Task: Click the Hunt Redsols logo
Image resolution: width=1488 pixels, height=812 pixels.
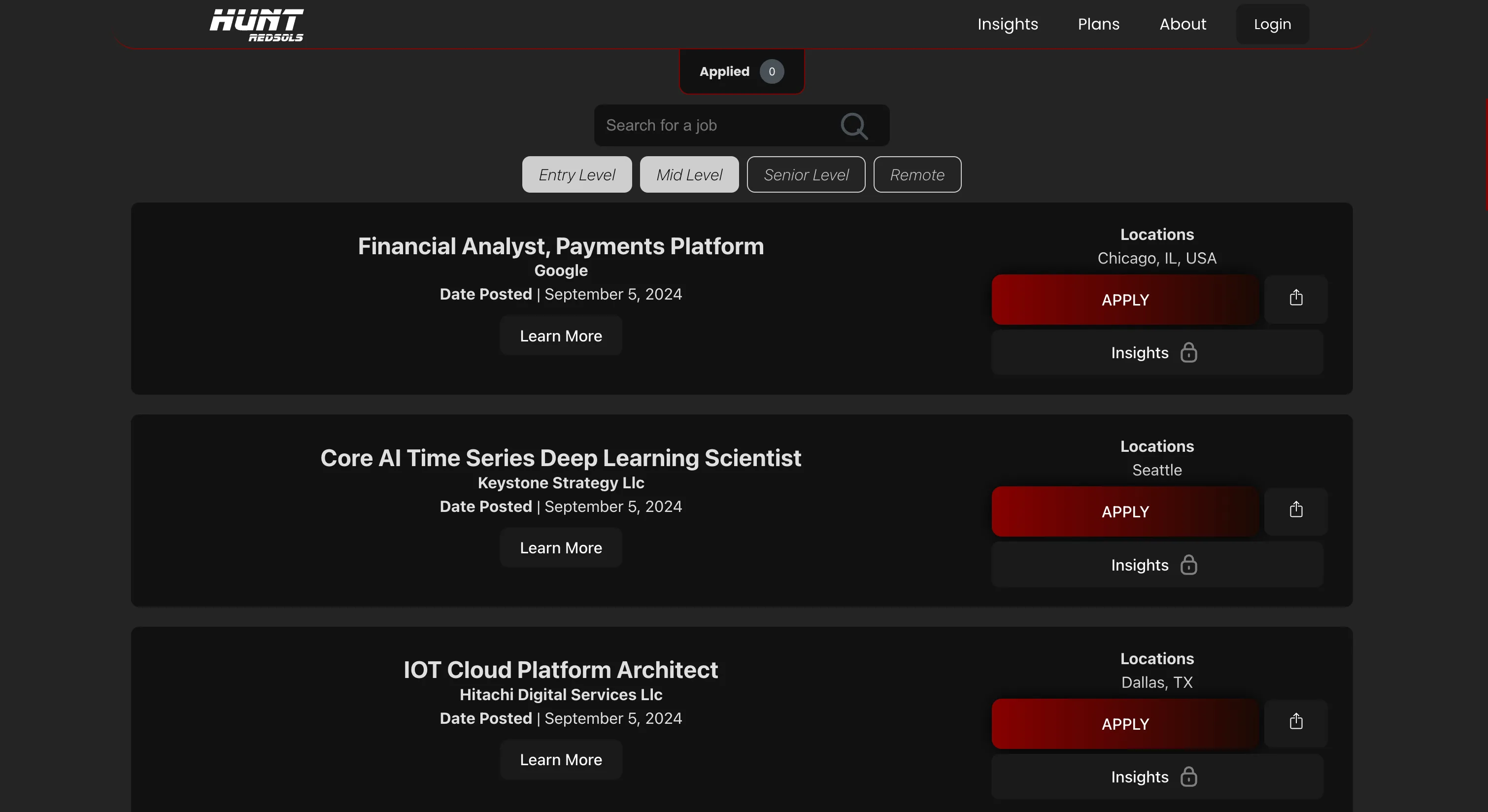Action: (x=257, y=25)
